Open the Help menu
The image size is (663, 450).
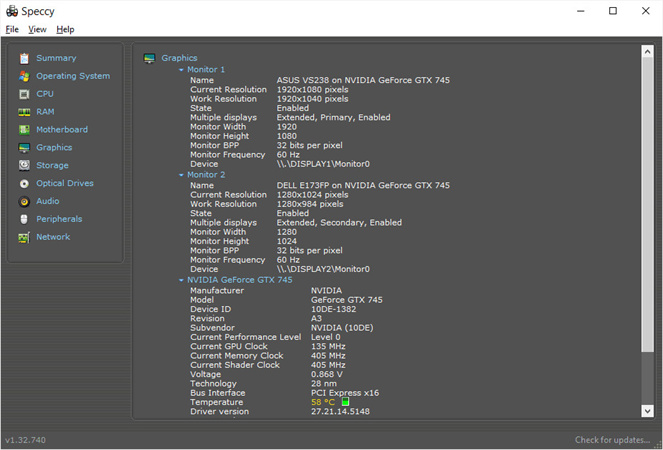click(65, 30)
